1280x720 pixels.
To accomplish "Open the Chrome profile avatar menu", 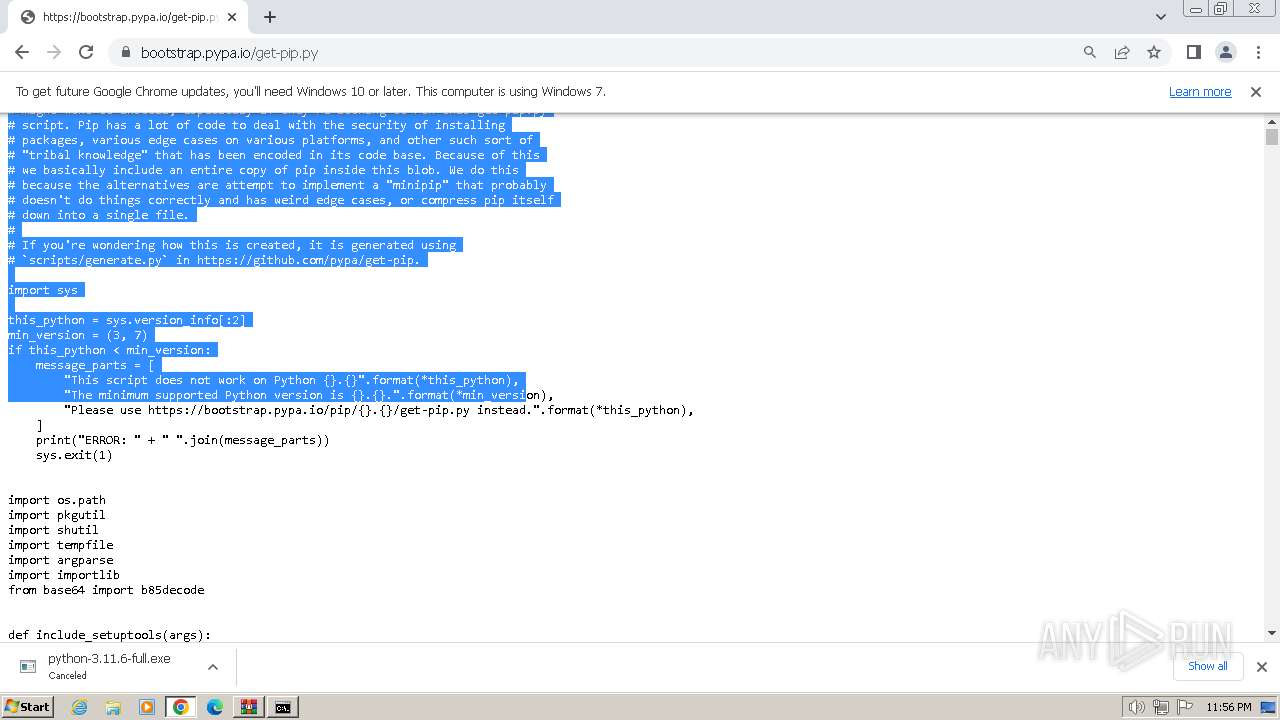I will [1226, 52].
